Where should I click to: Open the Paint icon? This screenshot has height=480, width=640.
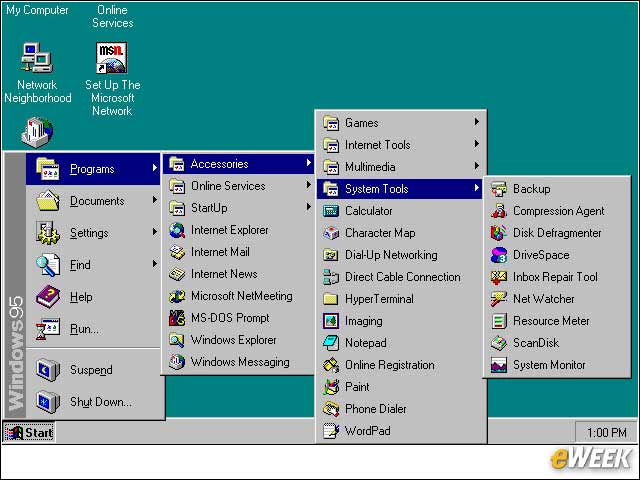331,387
